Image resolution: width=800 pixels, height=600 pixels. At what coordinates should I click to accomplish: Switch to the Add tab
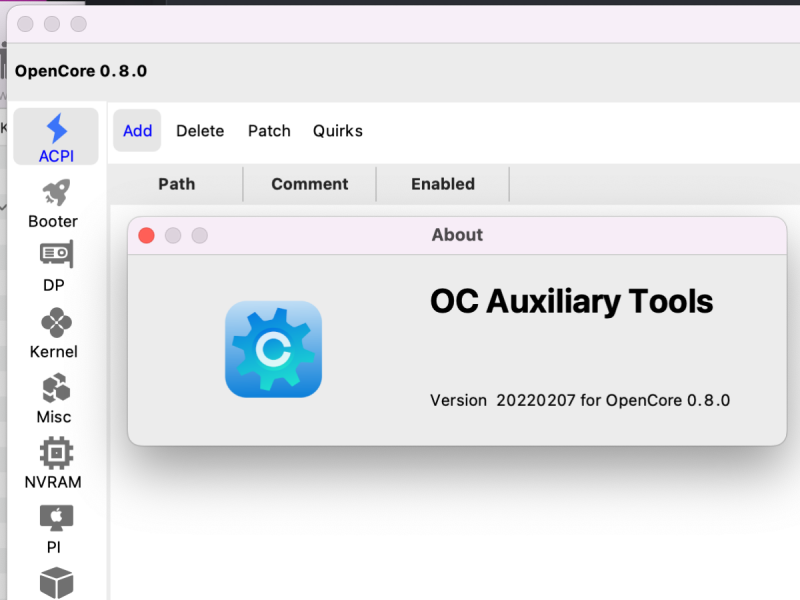[x=137, y=131]
